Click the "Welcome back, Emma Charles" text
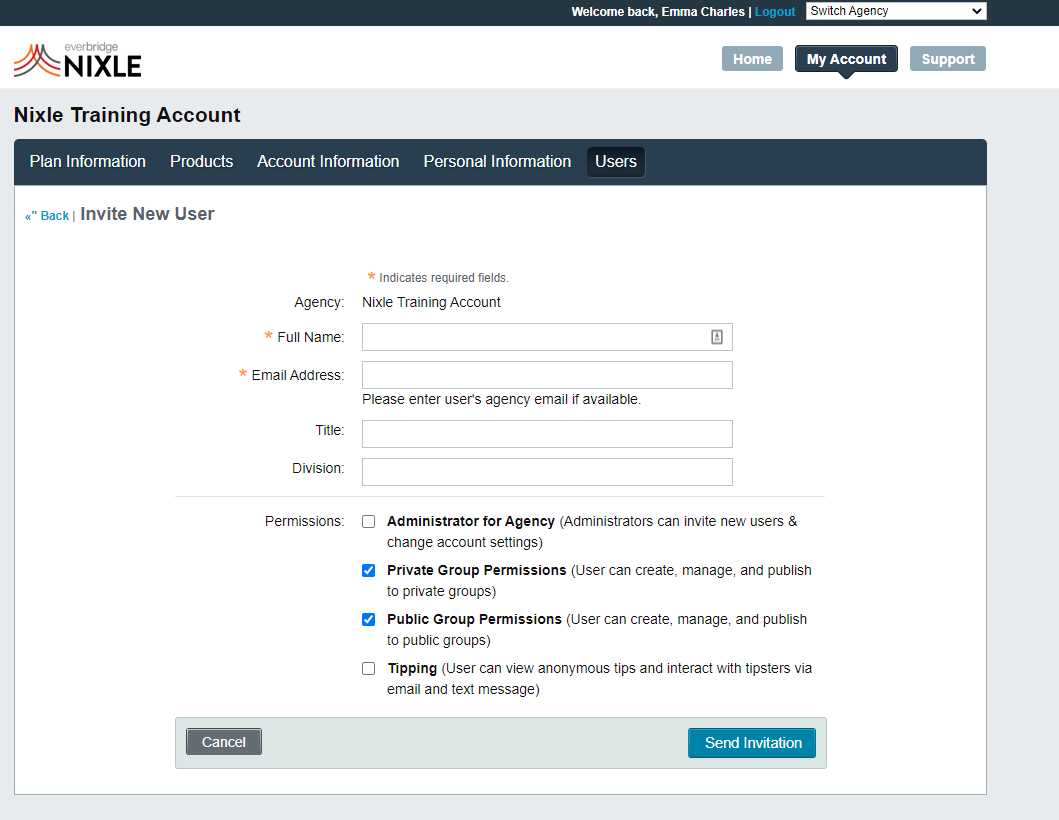1059x820 pixels. click(x=658, y=11)
